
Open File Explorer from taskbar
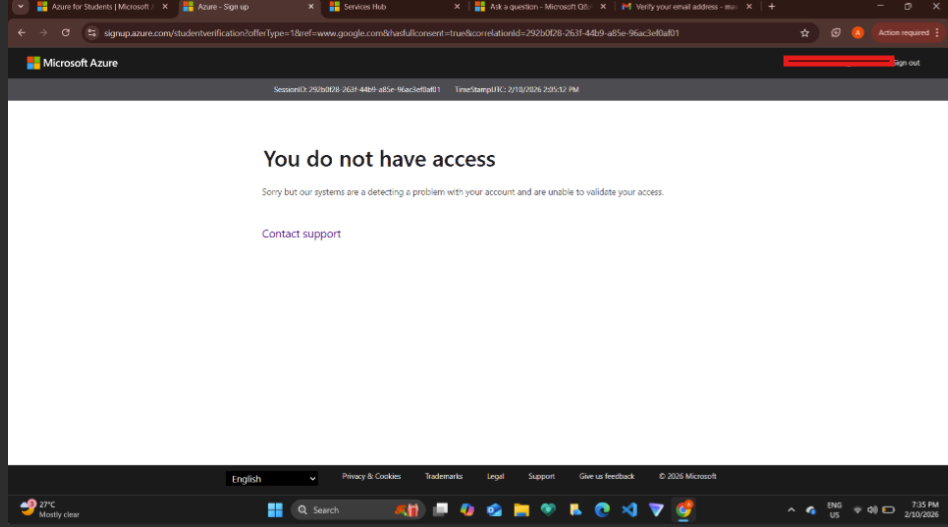521,510
